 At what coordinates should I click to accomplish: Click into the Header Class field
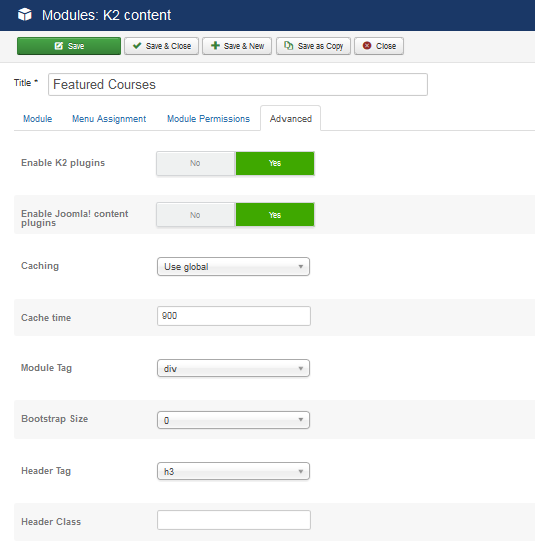coord(234,520)
